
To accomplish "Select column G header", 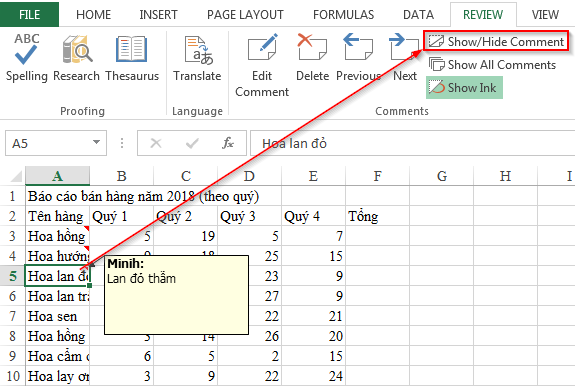I will (442, 176).
